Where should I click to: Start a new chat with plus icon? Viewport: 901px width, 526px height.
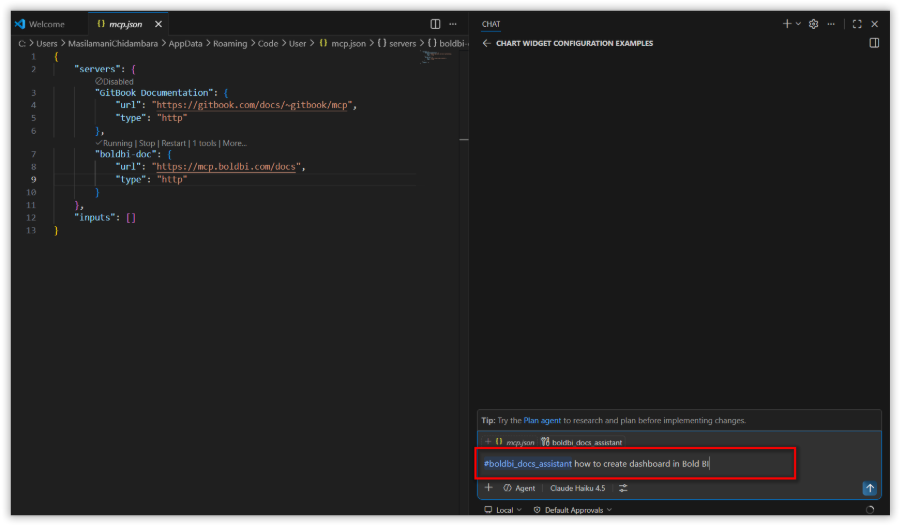[787, 24]
